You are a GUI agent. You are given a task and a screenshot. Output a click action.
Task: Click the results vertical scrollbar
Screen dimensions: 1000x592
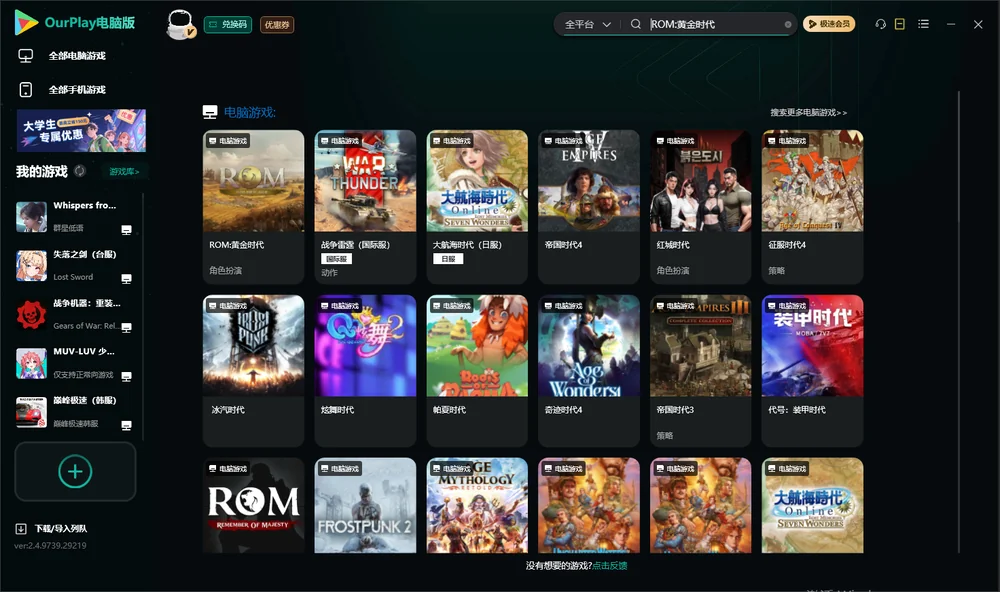(959, 322)
